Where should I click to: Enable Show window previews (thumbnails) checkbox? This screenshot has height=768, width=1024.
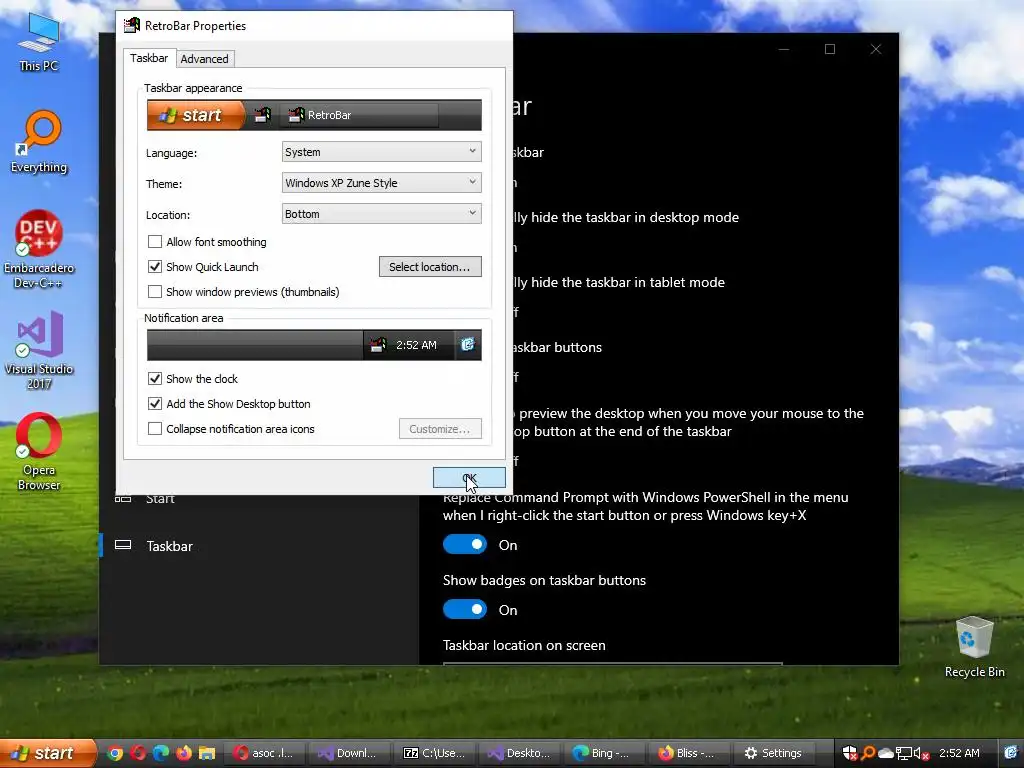coord(155,291)
